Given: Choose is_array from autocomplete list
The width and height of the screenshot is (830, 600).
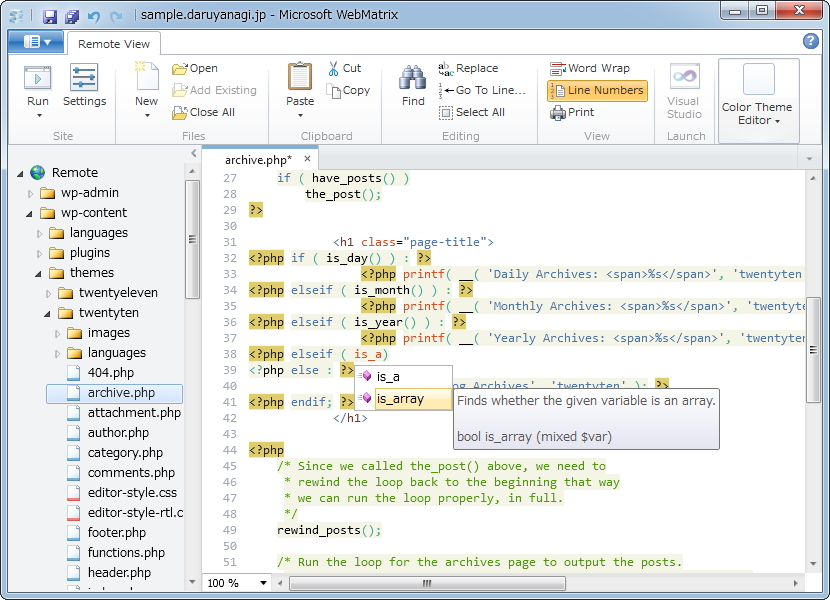Looking at the screenshot, I should (x=400, y=399).
